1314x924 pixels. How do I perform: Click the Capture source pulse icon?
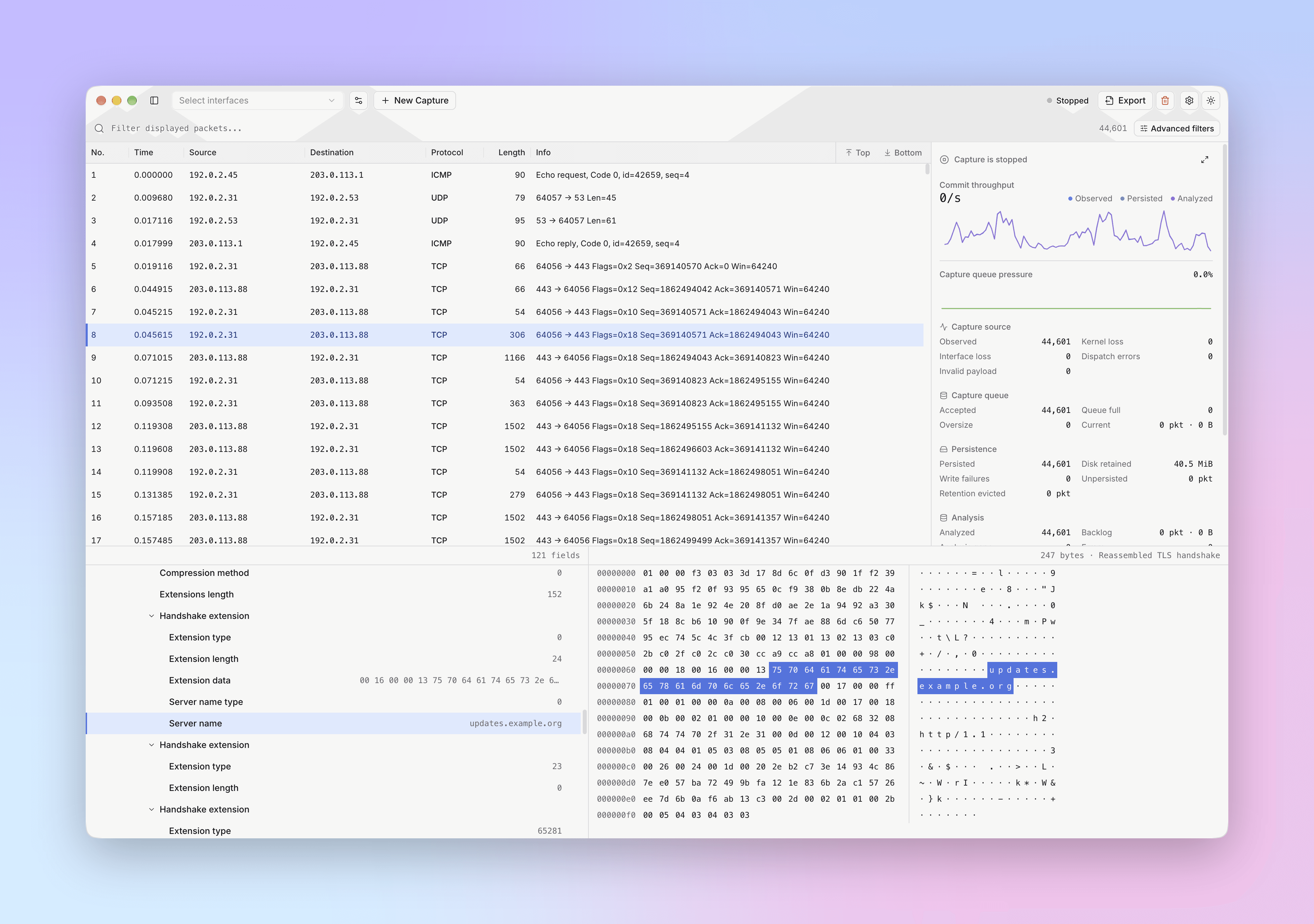click(x=944, y=327)
